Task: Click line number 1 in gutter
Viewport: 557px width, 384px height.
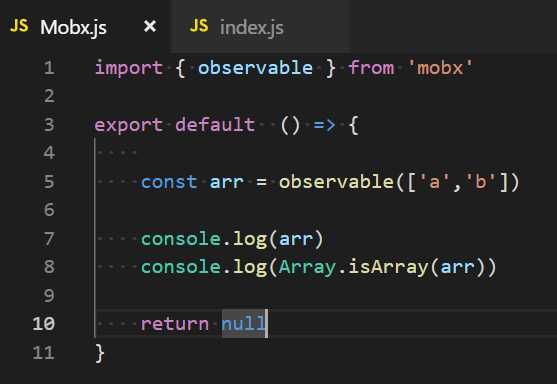Action: 49,68
